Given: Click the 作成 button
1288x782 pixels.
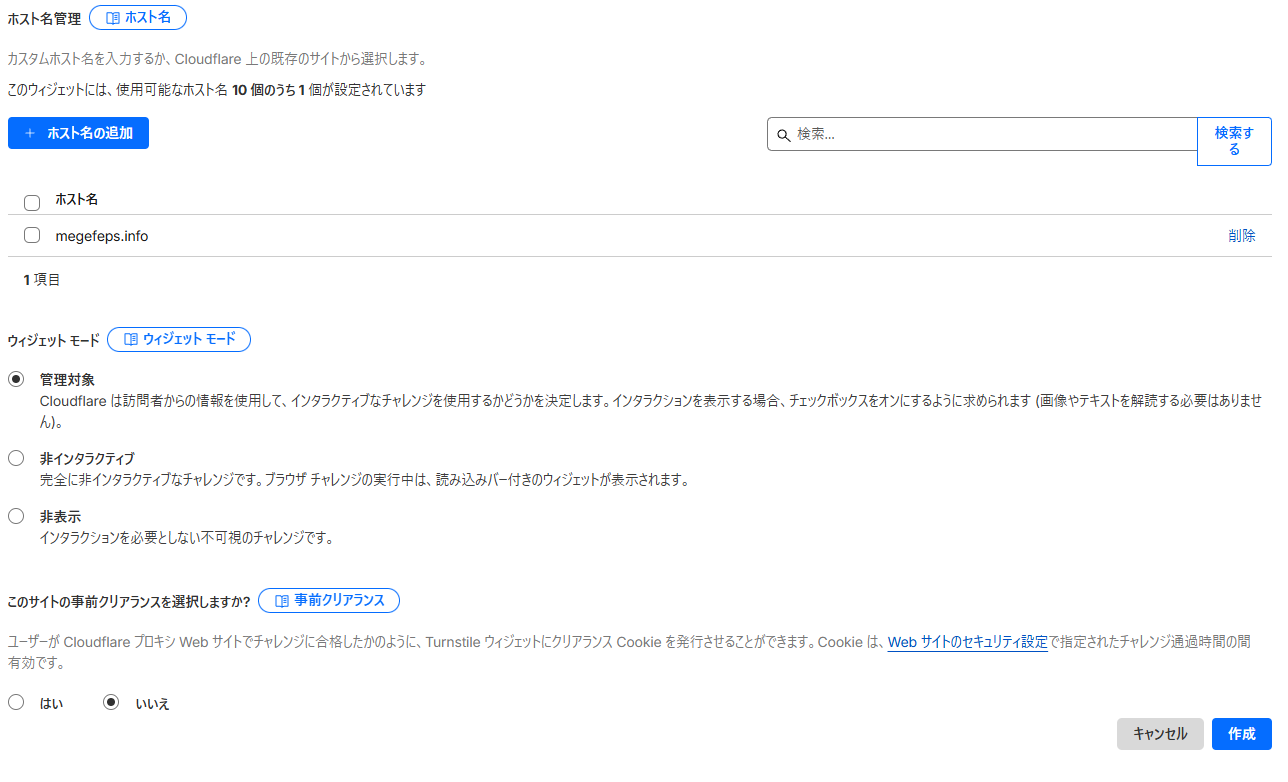Looking at the screenshot, I should coord(1241,734).
